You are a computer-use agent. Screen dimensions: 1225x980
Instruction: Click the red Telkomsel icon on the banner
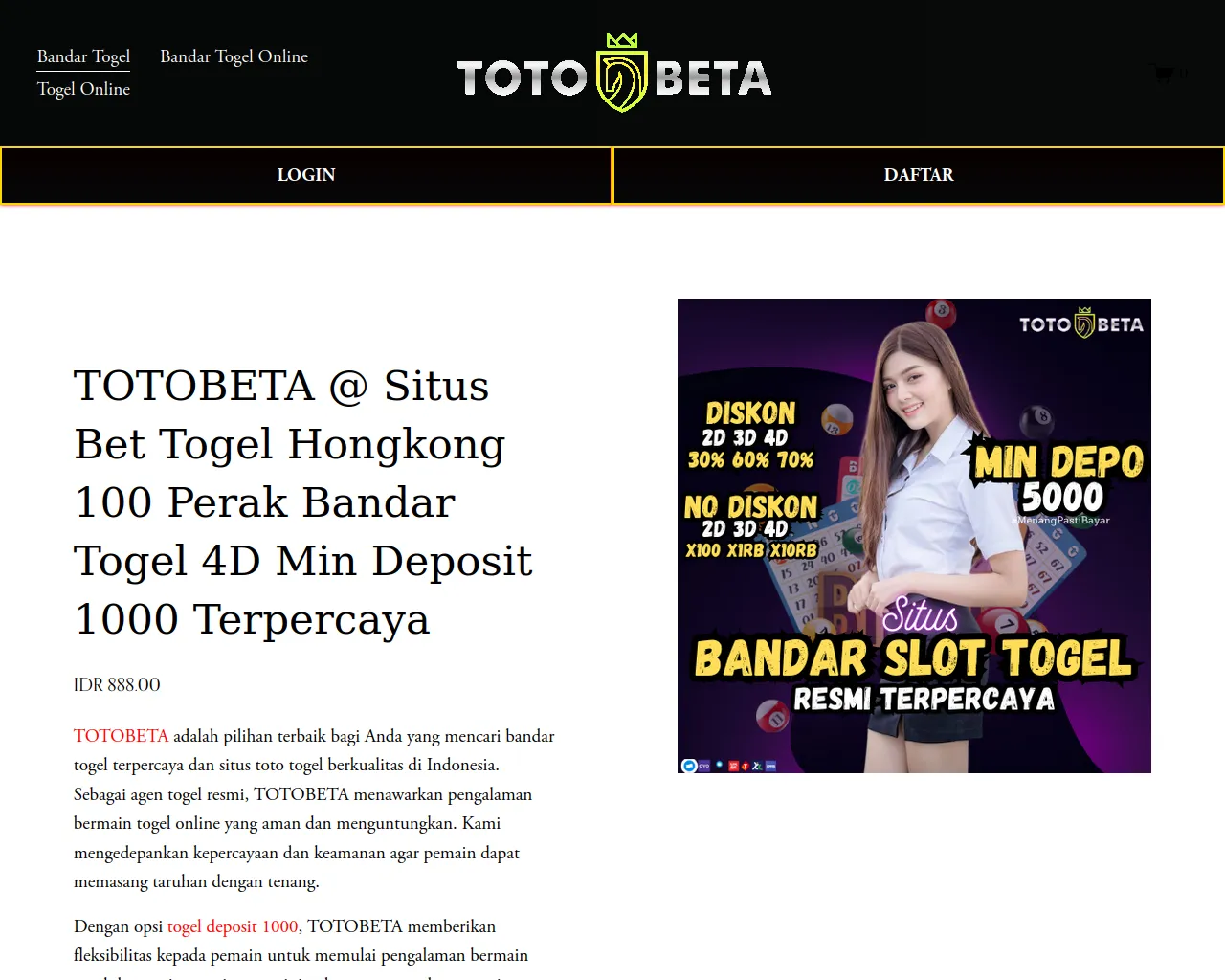coord(746,766)
